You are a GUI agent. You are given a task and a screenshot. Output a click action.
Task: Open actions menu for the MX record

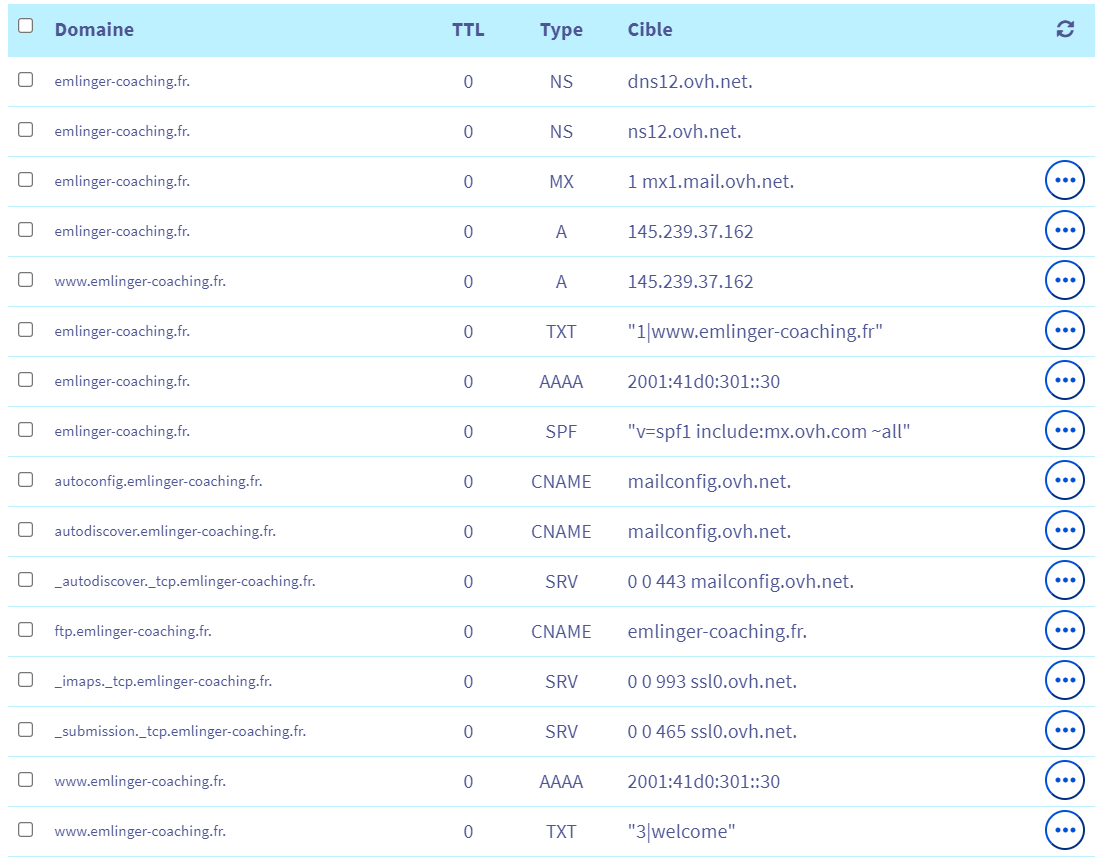click(1064, 180)
